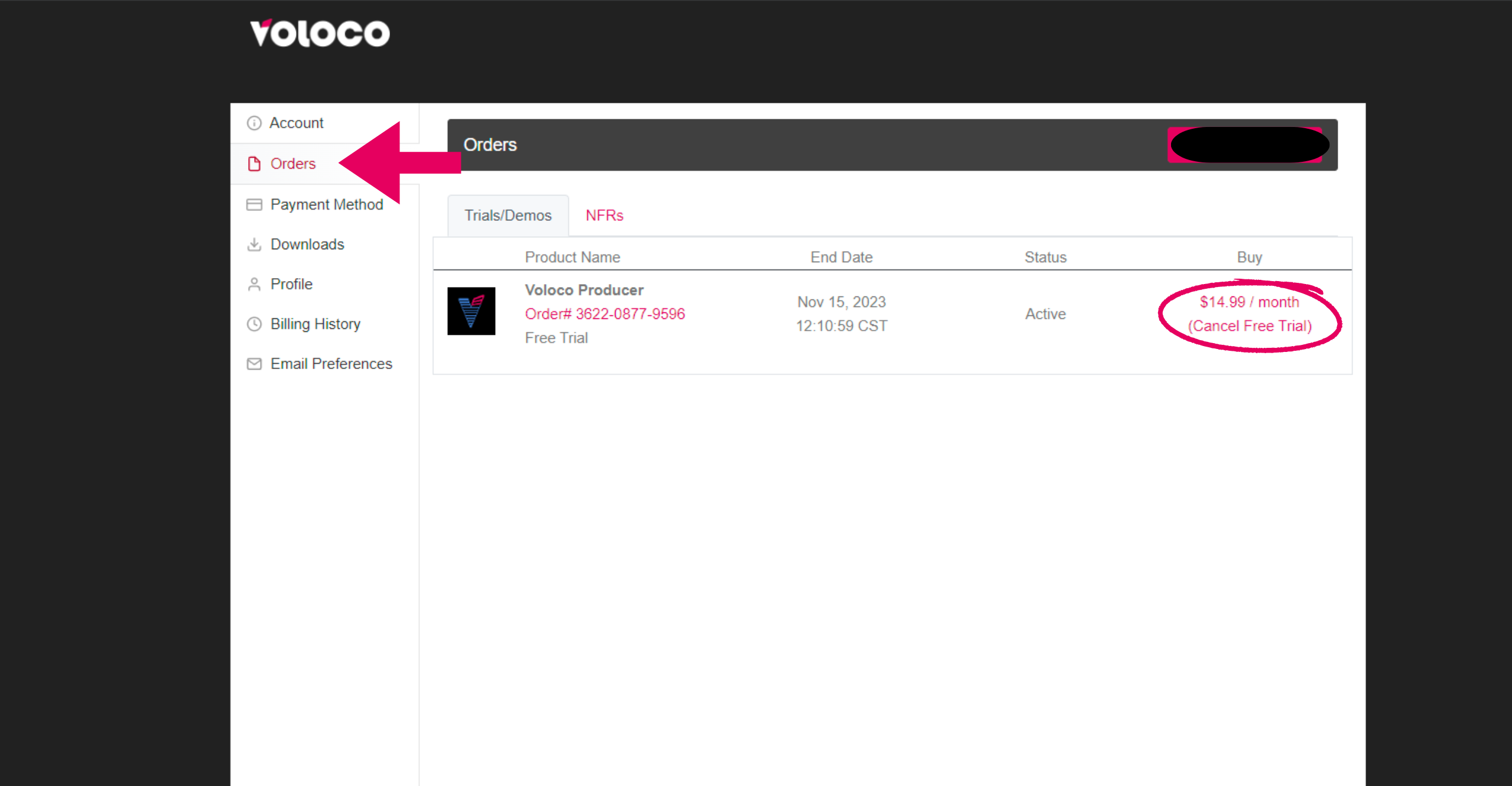Click the Orders document icon
This screenshot has width=1512, height=786.
[254, 164]
